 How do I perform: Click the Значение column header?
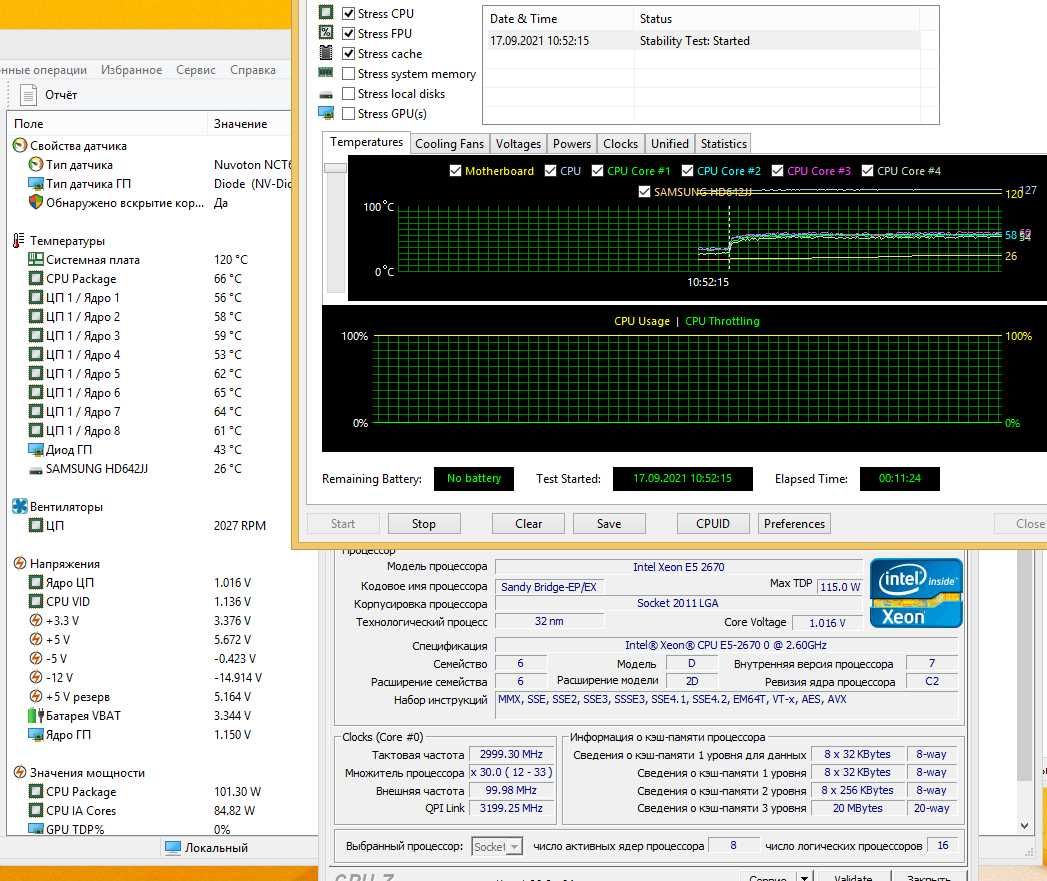pyautogui.click(x=249, y=123)
